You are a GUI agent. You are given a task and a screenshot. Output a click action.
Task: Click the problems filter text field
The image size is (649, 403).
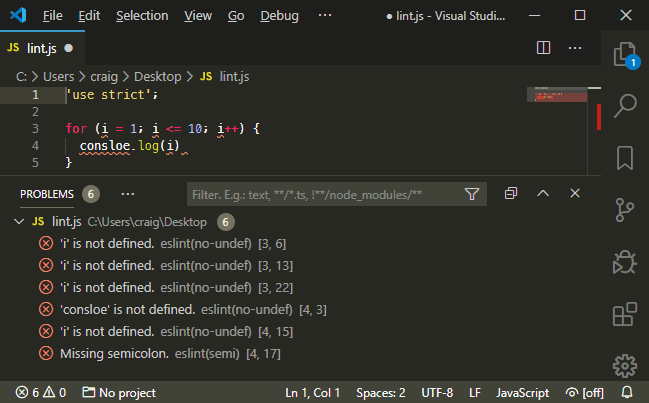point(322,194)
